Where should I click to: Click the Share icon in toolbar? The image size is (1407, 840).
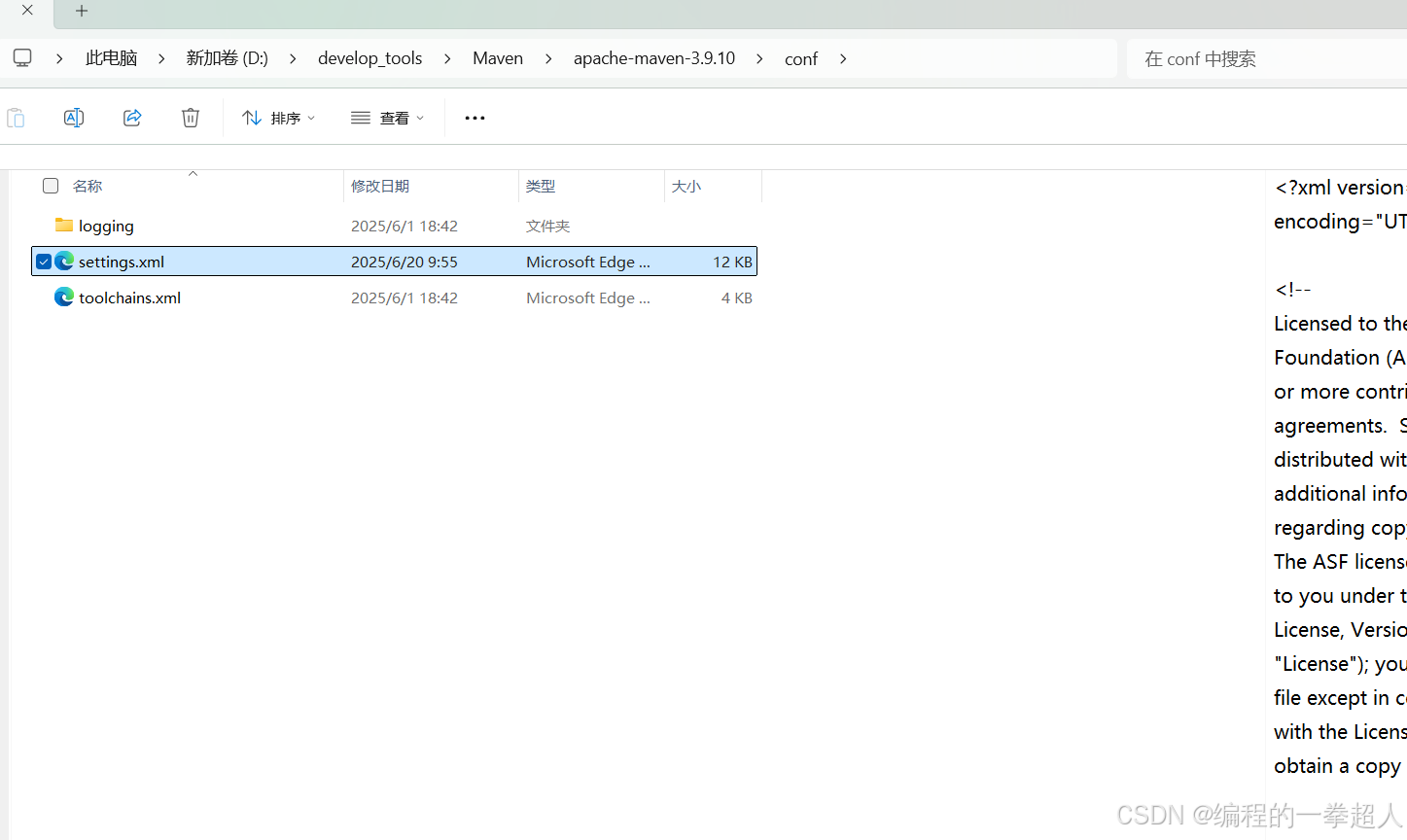[x=132, y=118]
